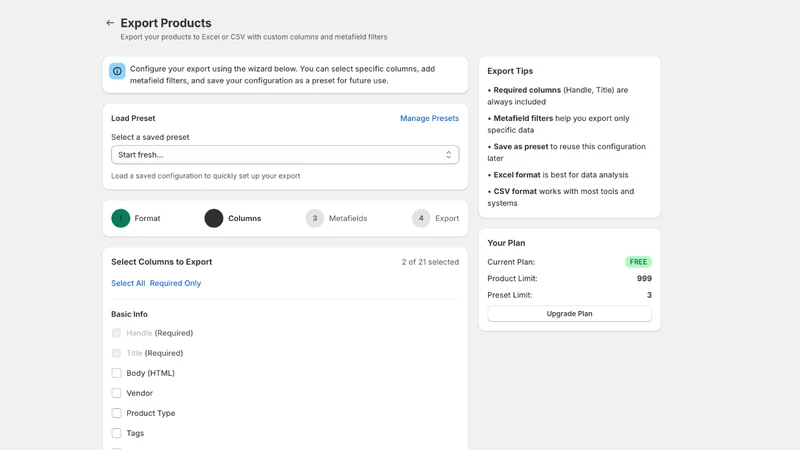Click the Current Plan label
800x450 pixels.
pos(511,262)
